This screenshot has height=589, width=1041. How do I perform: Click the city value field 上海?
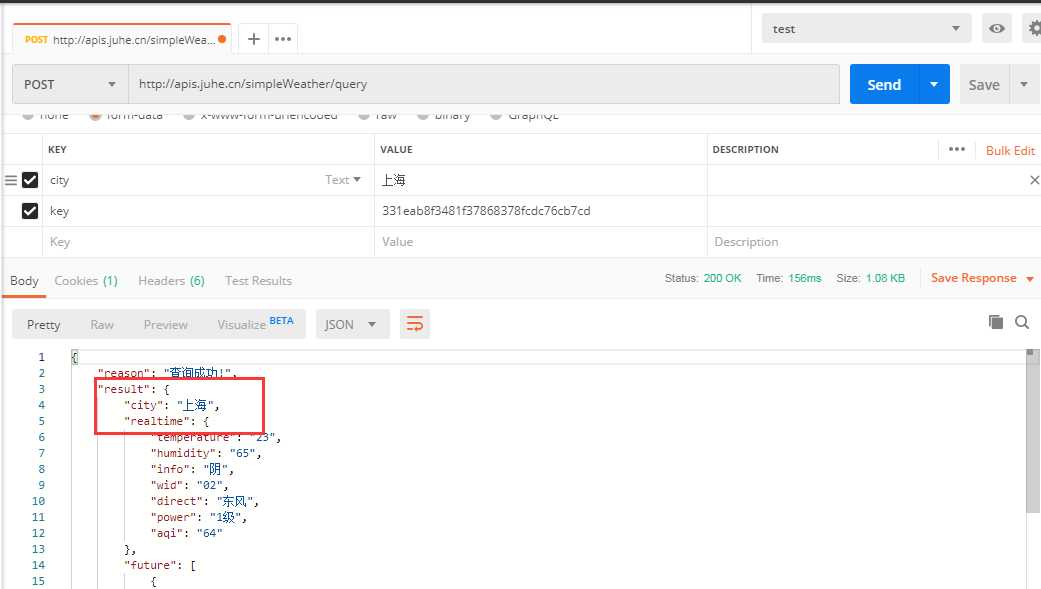(x=540, y=180)
